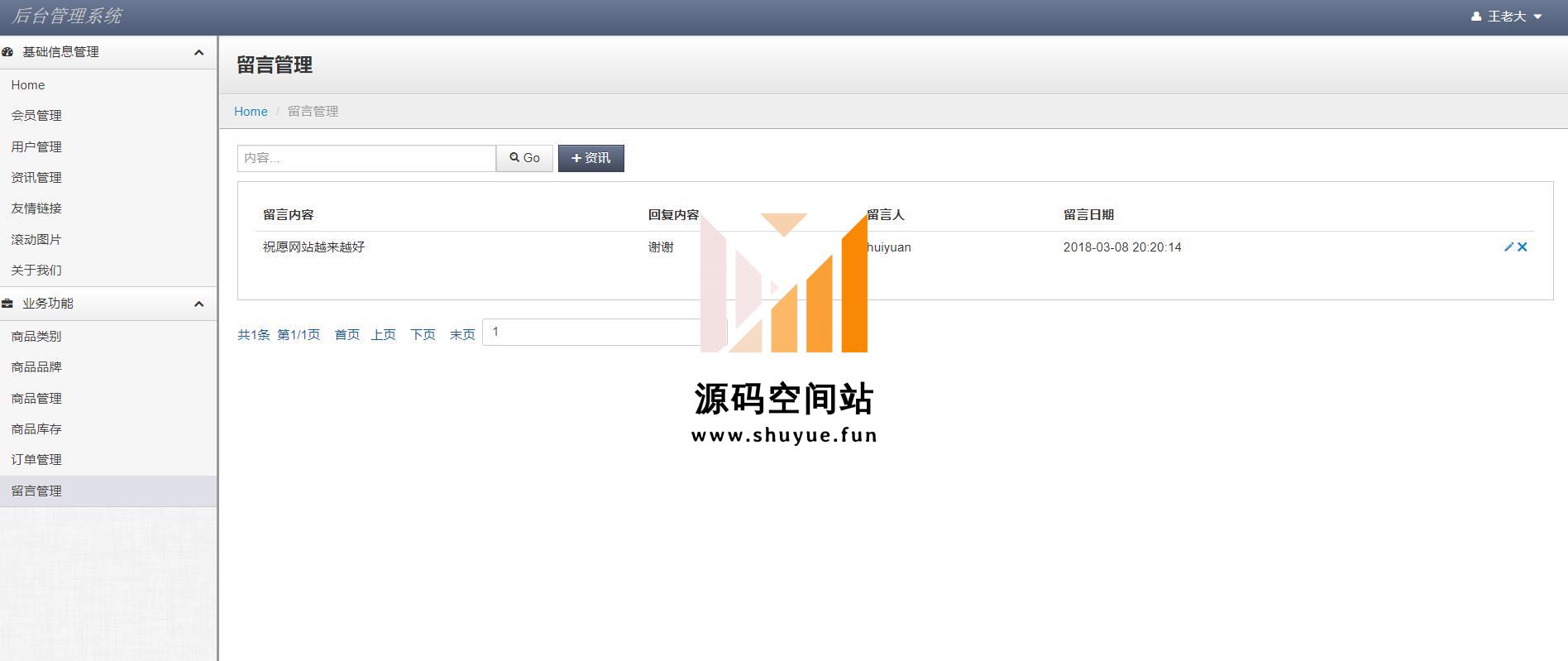Click the Go search button
Image resolution: width=1568 pixels, height=661 pixels.
(x=524, y=158)
